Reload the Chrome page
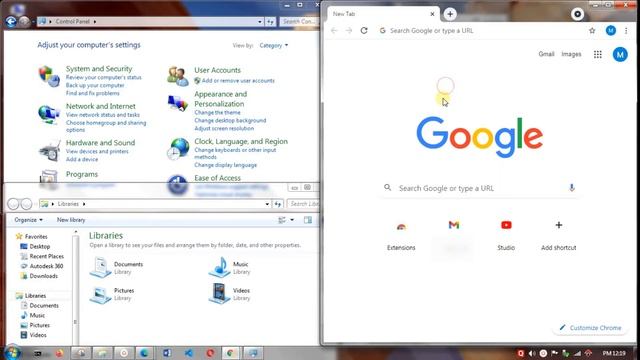This screenshot has height=360, width=640. pos(364,31)
